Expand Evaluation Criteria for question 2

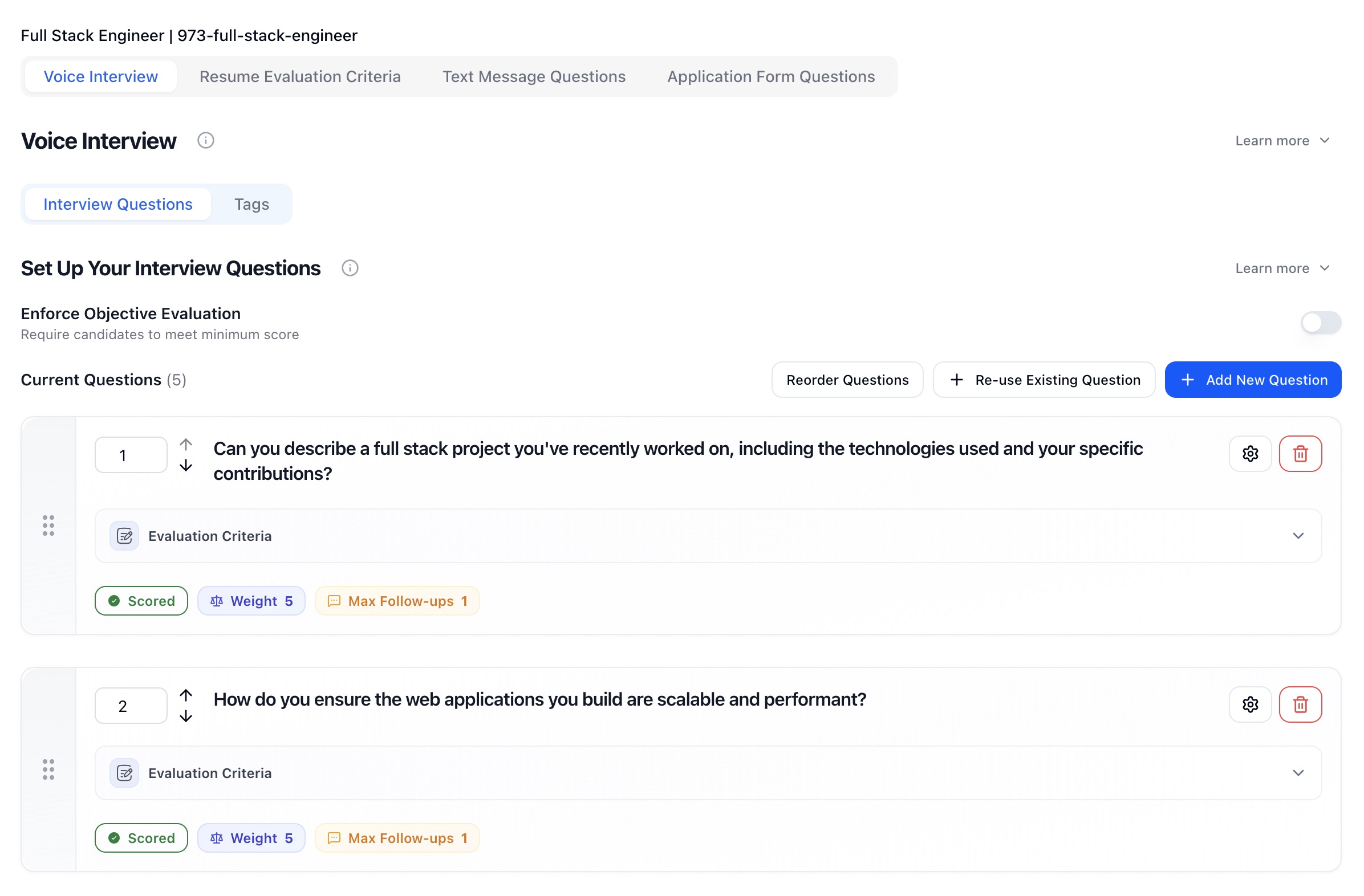(x=1297, y=773)
